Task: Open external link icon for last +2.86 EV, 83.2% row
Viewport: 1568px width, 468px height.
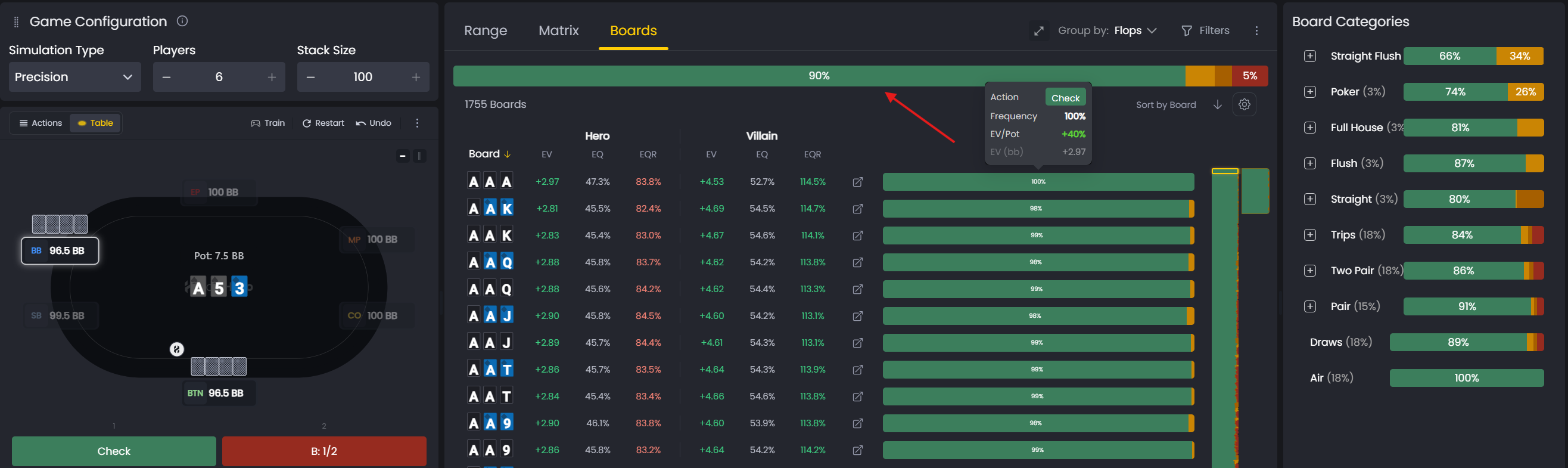Action: coord(858,450)
